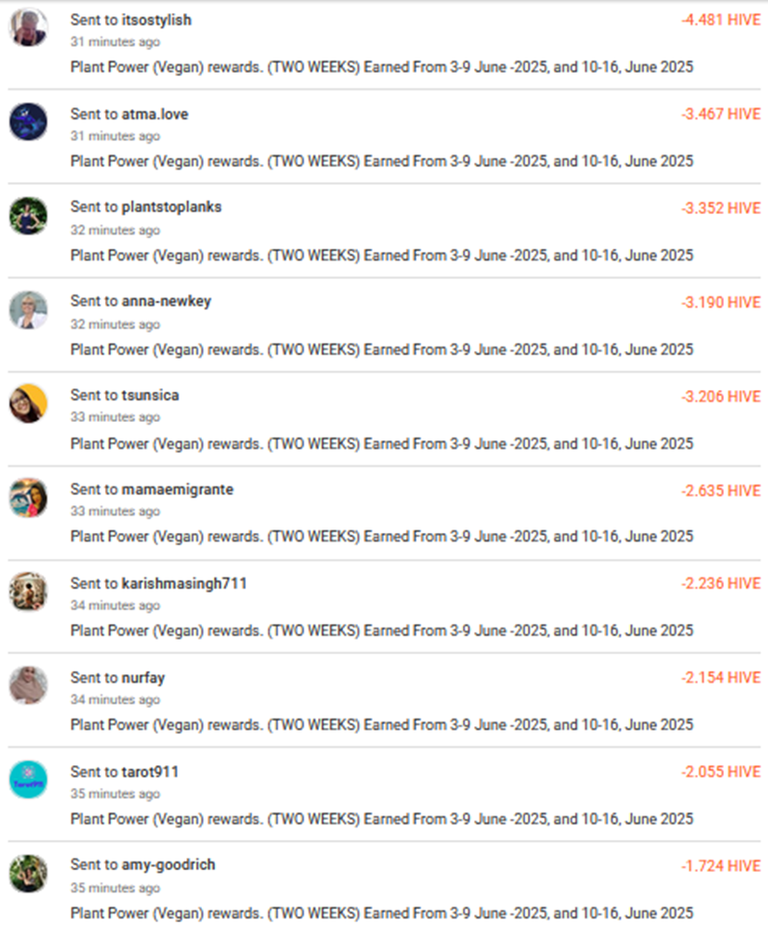Open tarot911 username link
The width and height of the screenshot is (768, 929).
pyautogui.click(x=150, y=771)
